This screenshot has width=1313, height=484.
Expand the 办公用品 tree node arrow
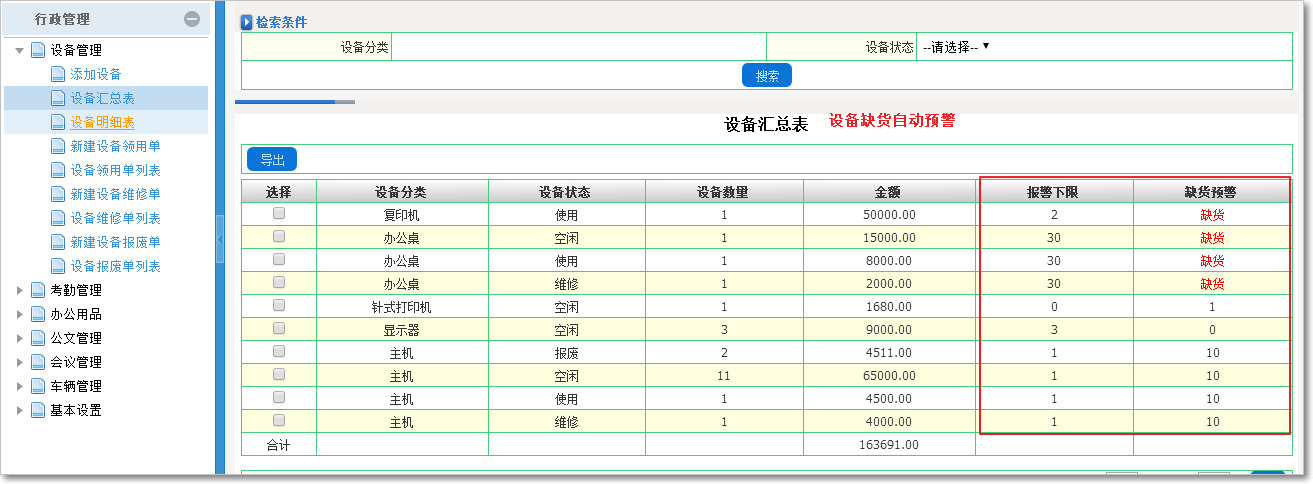click(19, 314)
